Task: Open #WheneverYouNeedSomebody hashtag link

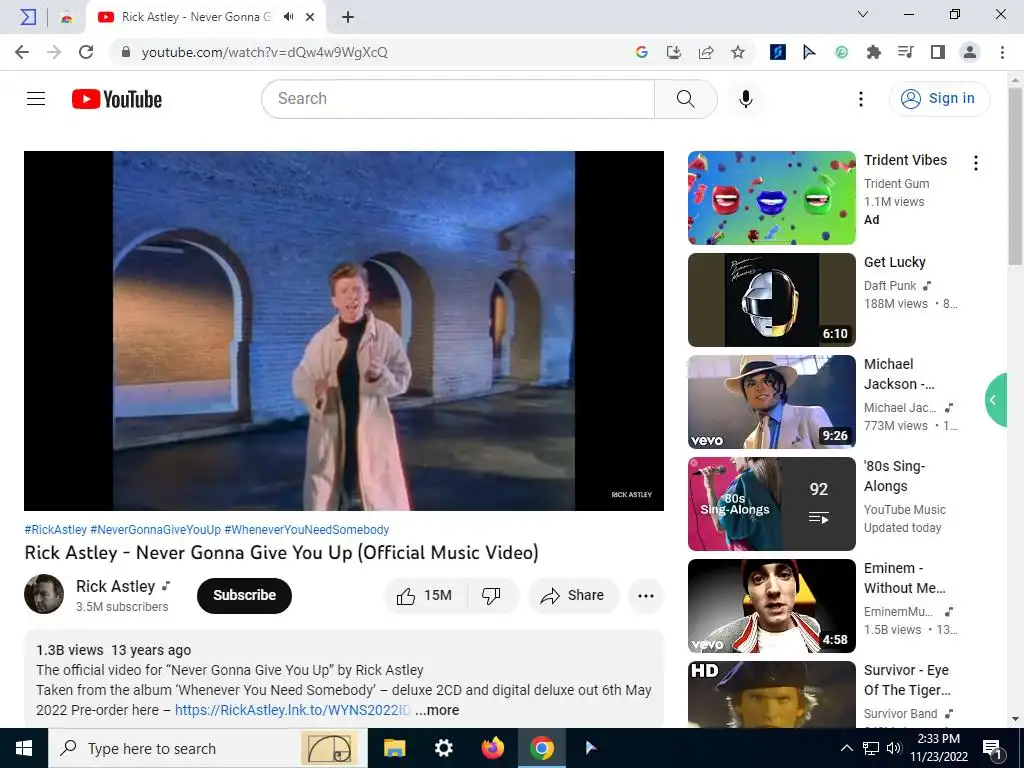Action: coord(306,530)
